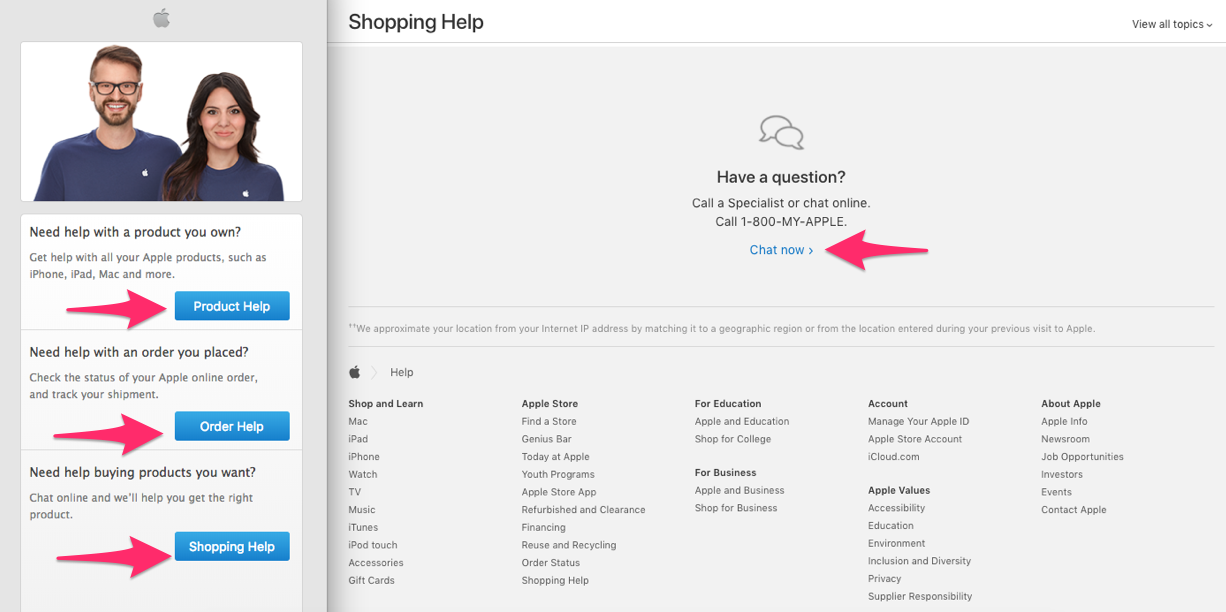Screen dimensions: 1226x612
Task: Click the Order Help button
Action: (x=232, y=426)
